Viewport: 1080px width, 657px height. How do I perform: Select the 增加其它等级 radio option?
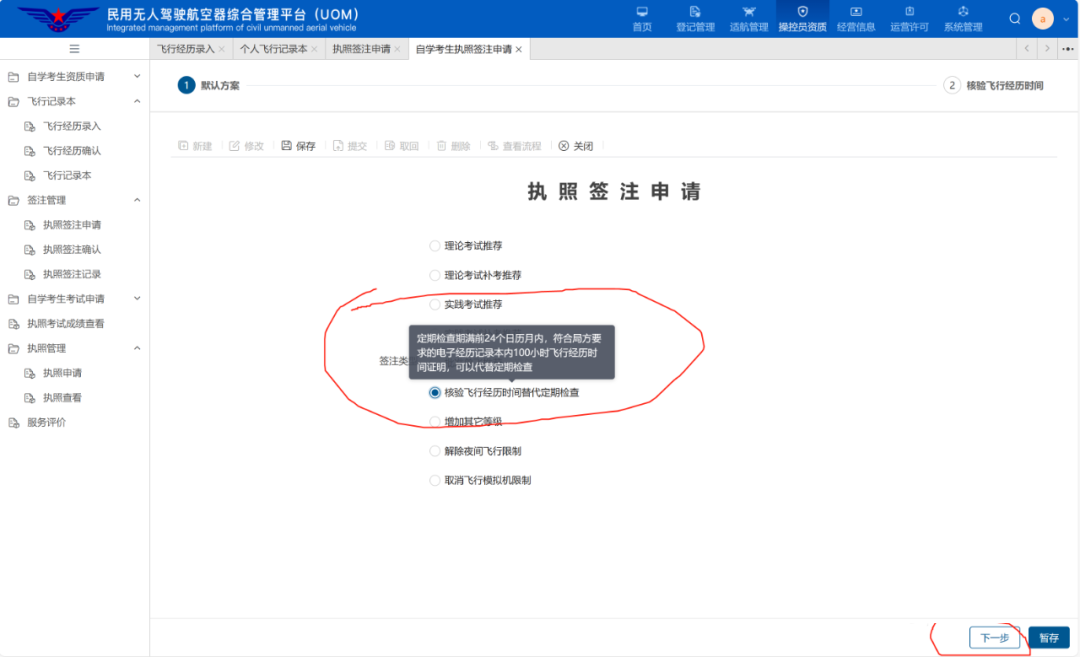point(435,421)
